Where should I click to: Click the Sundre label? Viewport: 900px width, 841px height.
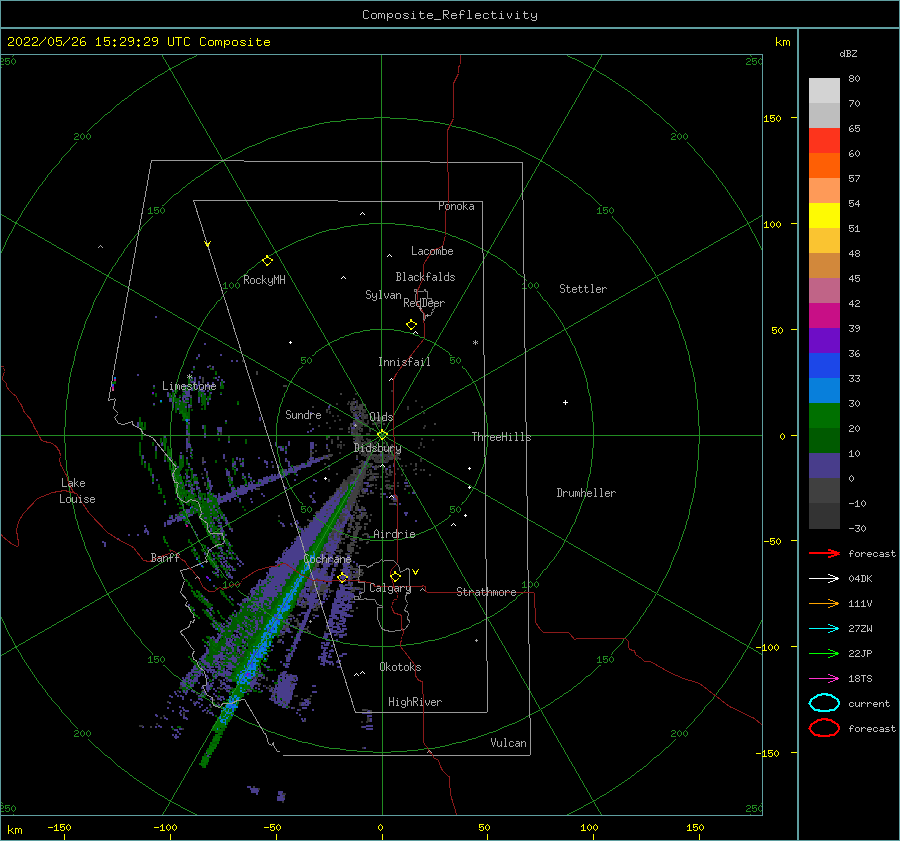tap(303, 415)
